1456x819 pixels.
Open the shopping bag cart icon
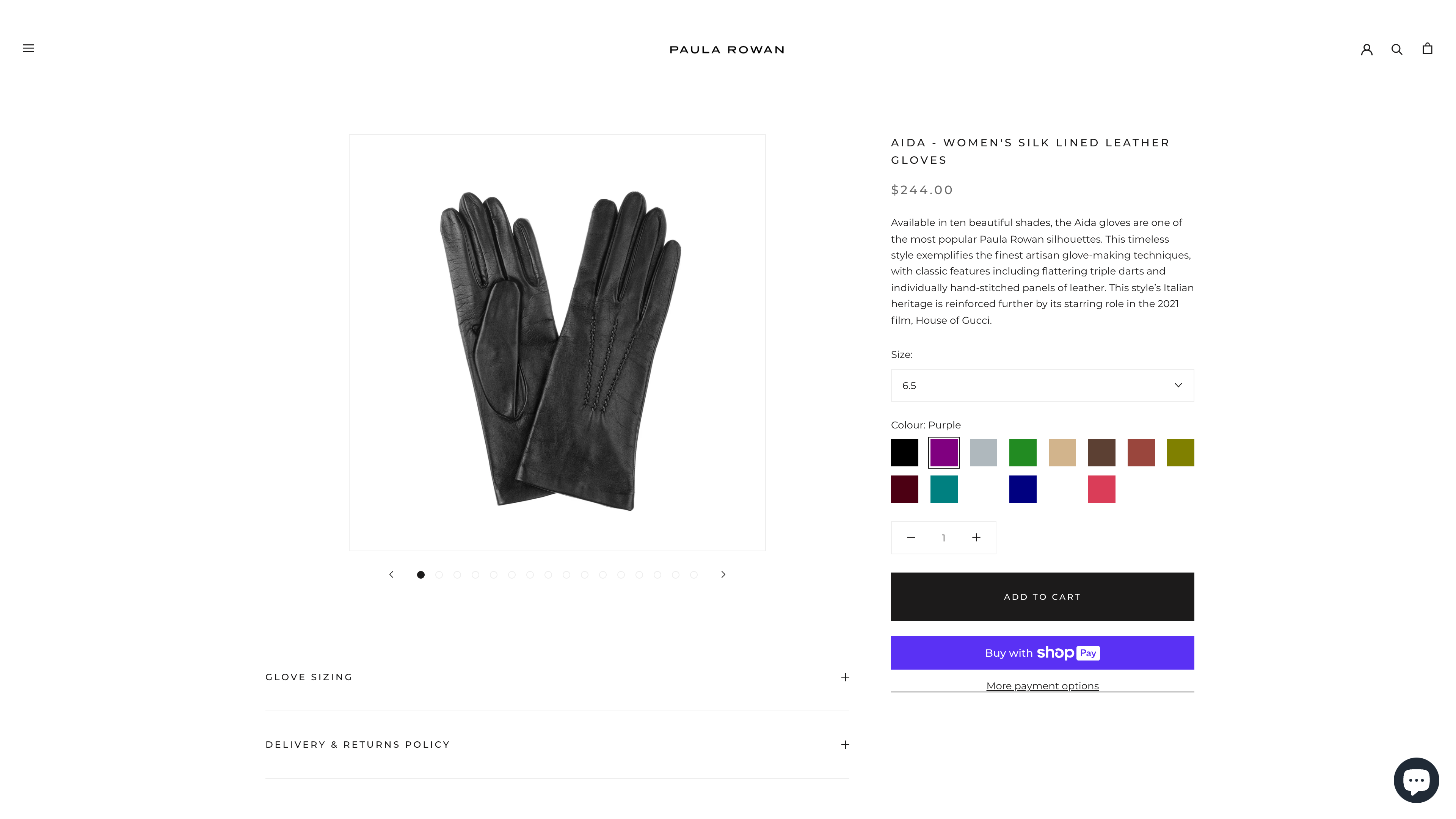click(1427, 49)
